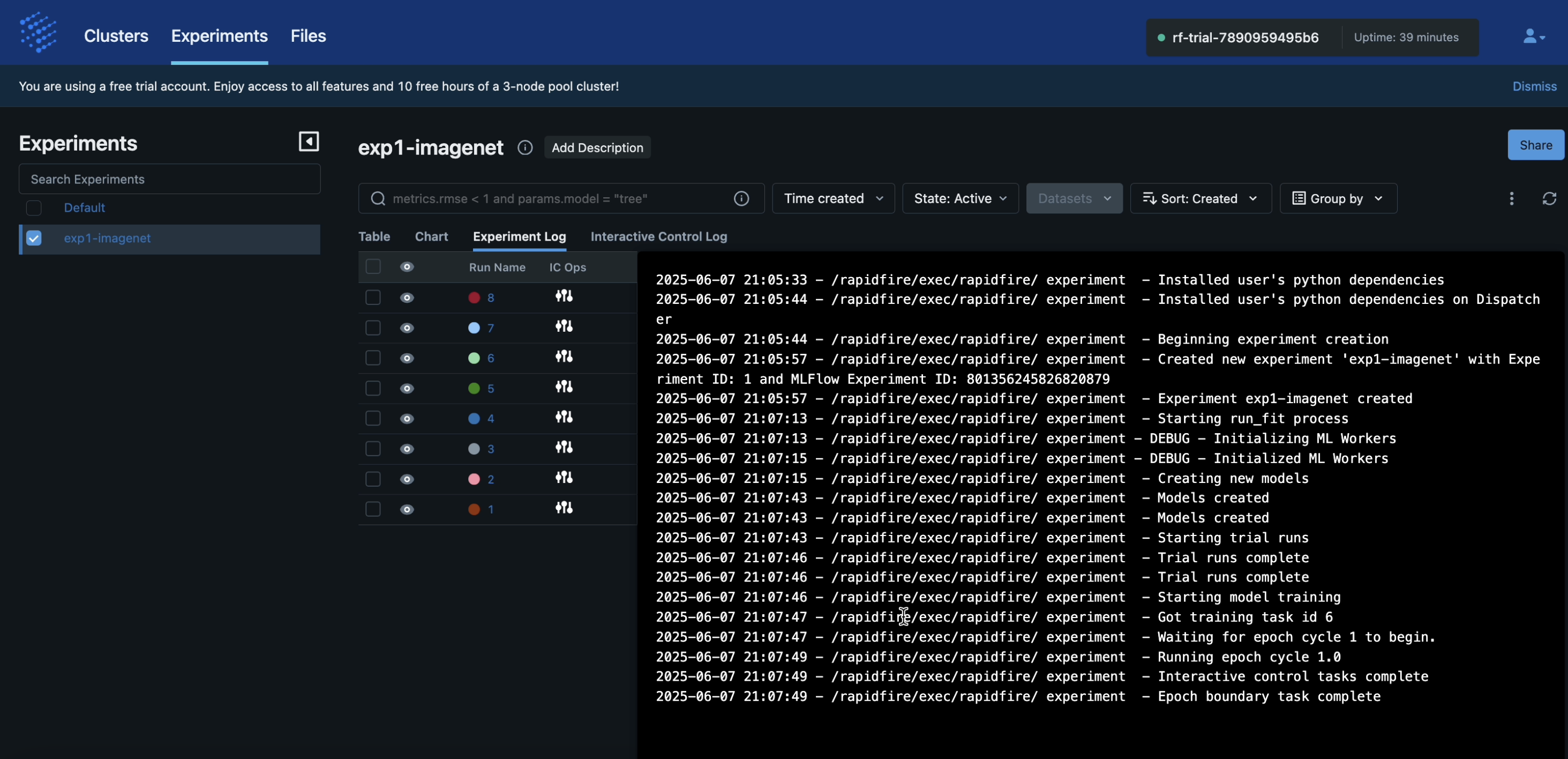1568x759 pixels.
Task: Open the Datasets dropdown
Action: point(1074,198)
